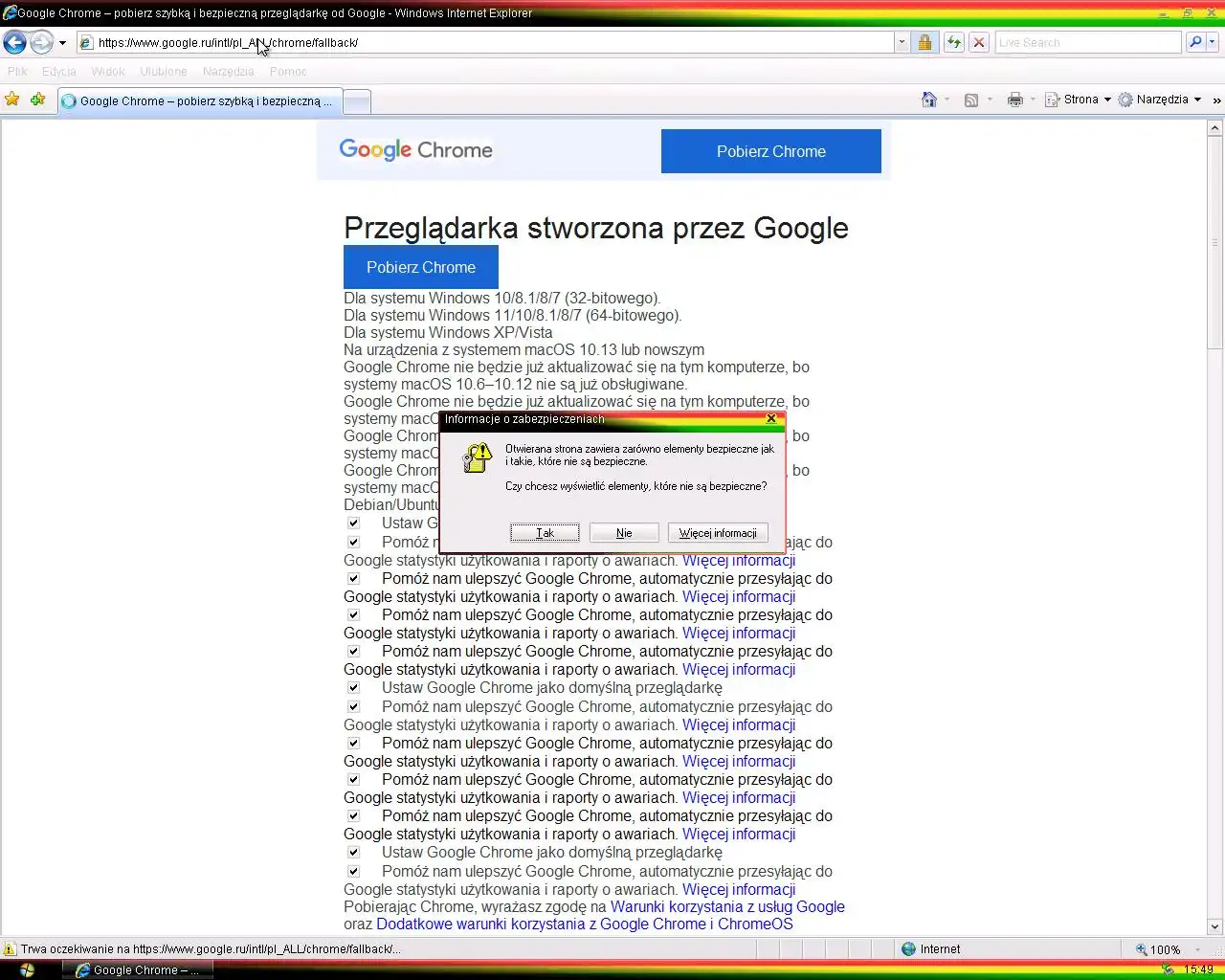Open Dodatkowe warunki korzystania z Google Chrome link

tap(585, 924)
